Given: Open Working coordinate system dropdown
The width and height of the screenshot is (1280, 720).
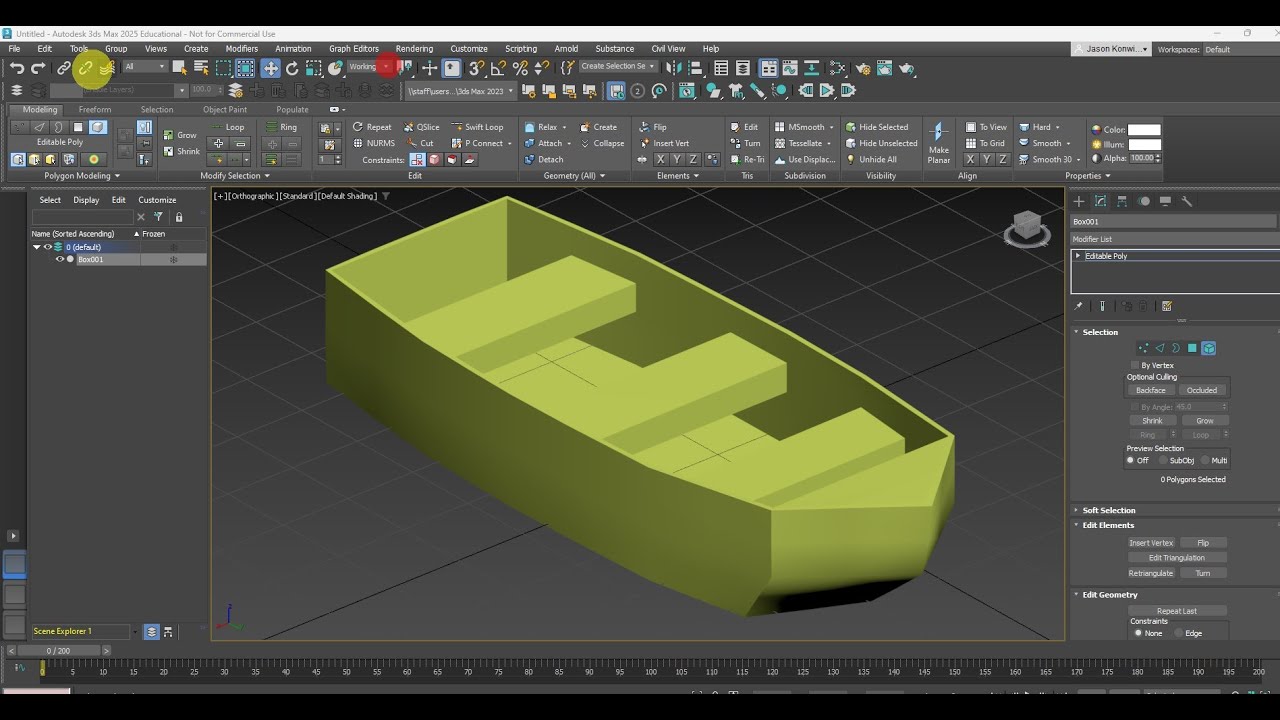Looking at the screenshot, I should [370, 67].
